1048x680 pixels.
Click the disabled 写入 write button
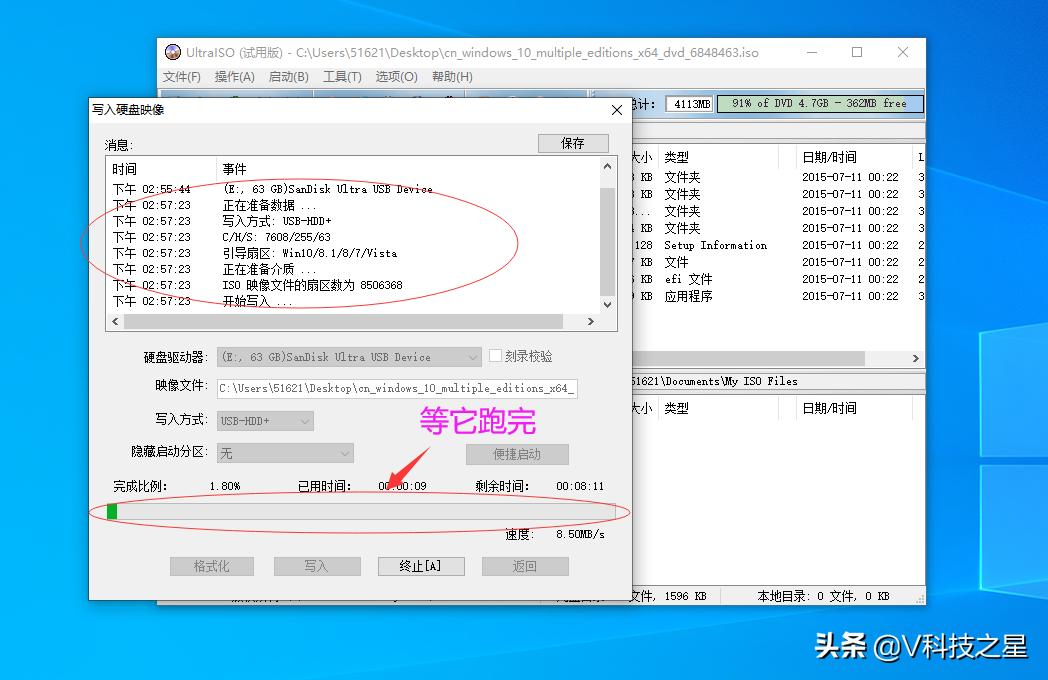point(317,565)
